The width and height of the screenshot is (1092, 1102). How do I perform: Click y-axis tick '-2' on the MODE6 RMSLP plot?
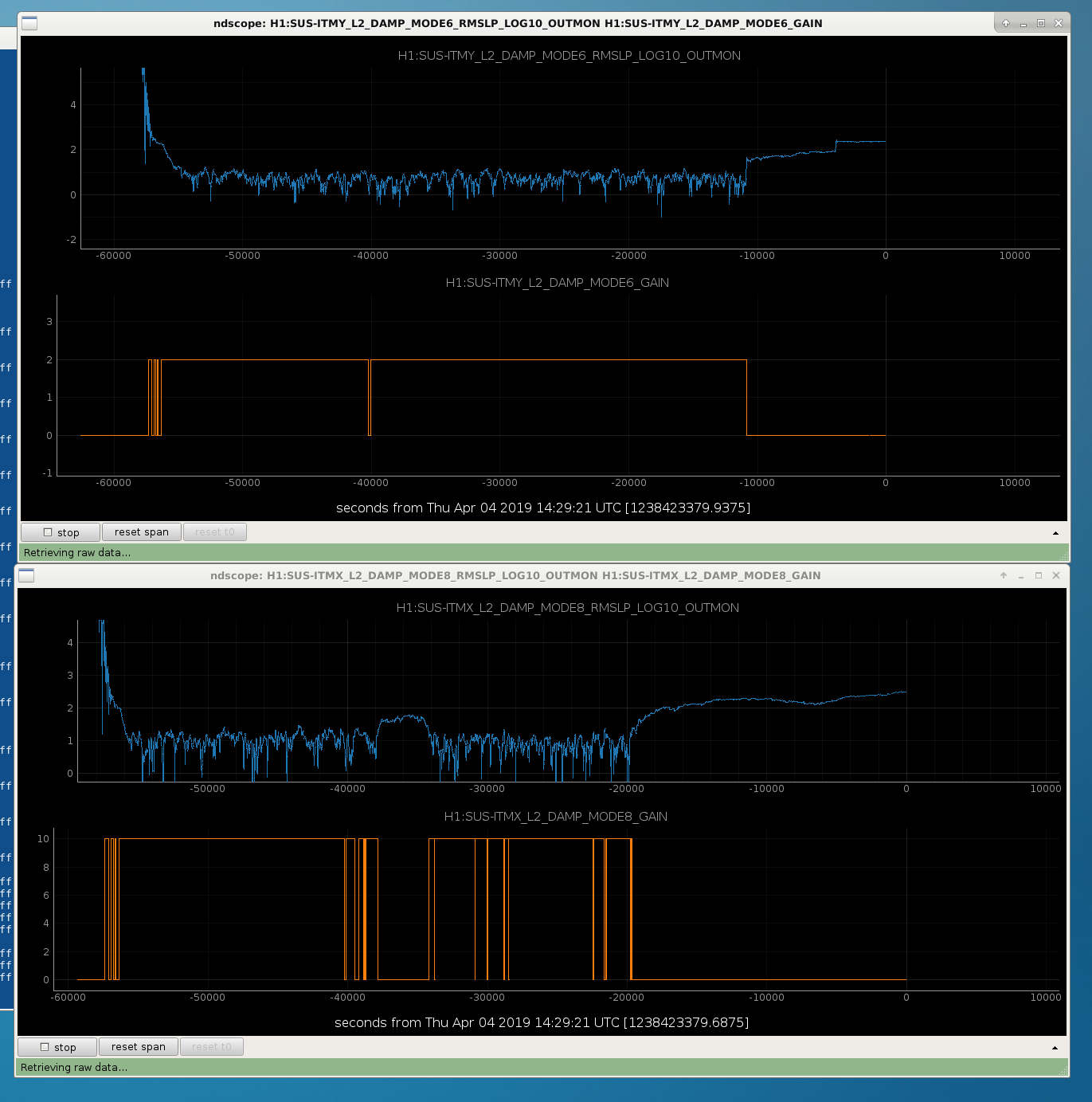(x=71, y=240)
